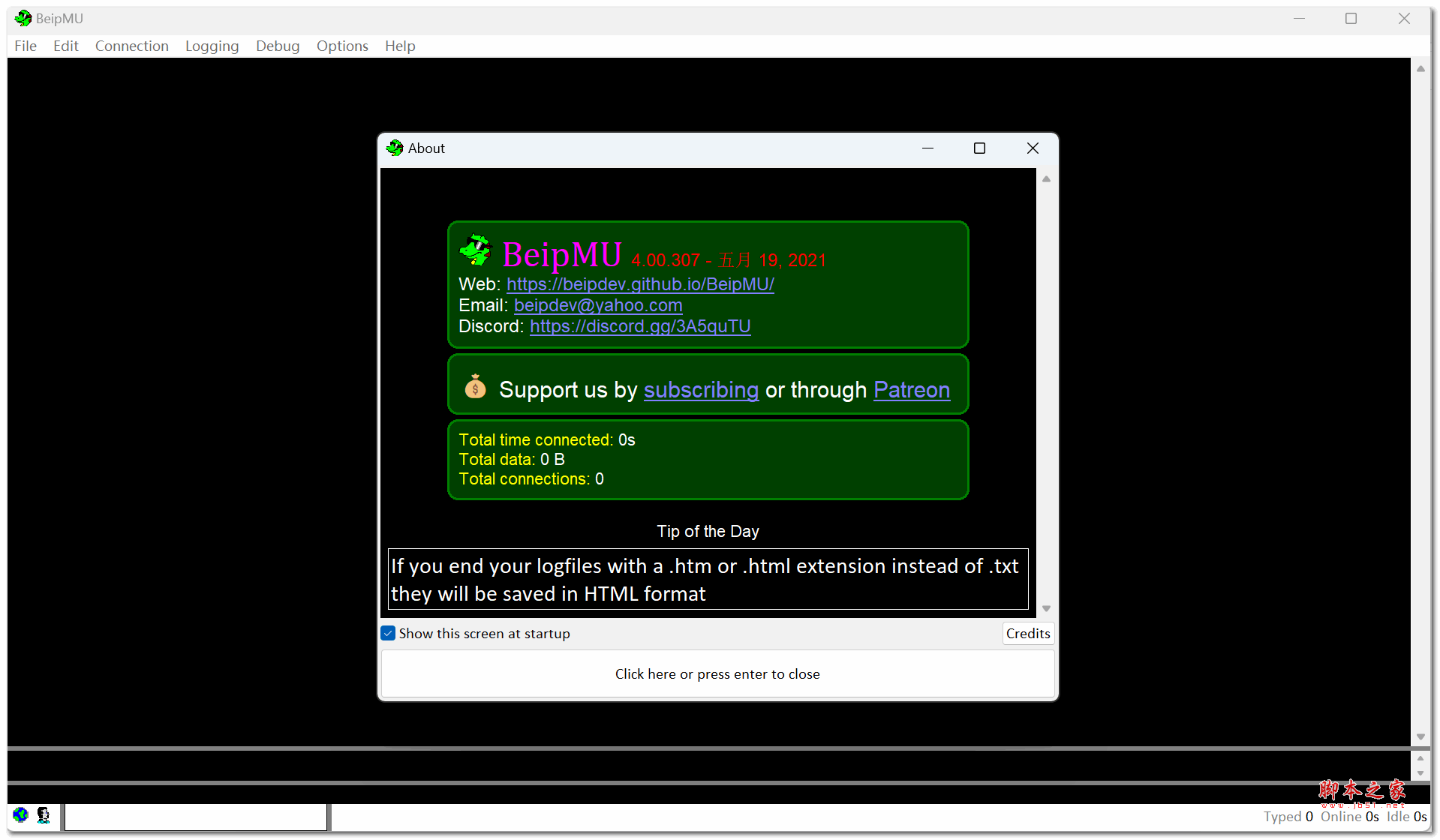Open the Discord invite link
The width and height of the screenshot is (1440, 840).
(x=640, y=326)
